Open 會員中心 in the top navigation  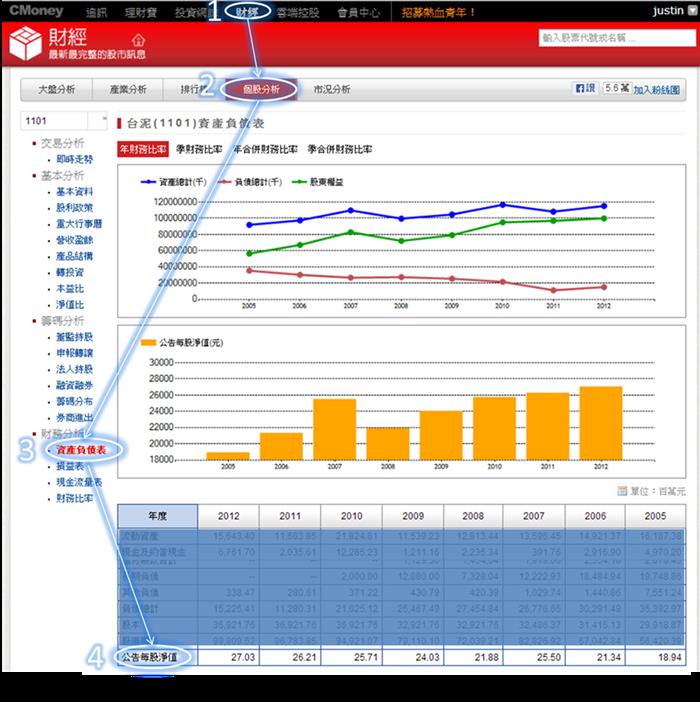[x=358, y=13]
